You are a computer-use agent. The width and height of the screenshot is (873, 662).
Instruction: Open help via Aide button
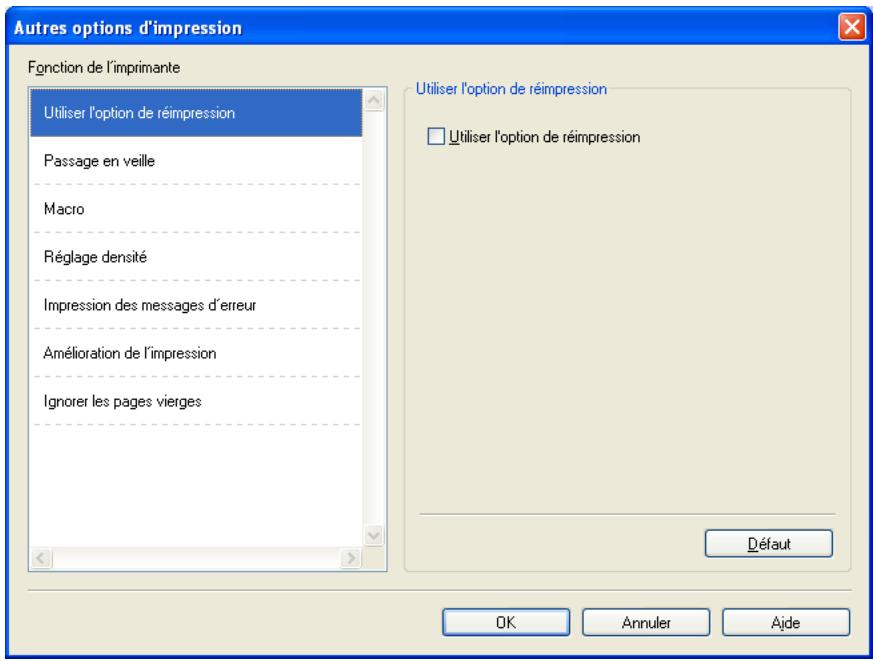coord(786,622)
